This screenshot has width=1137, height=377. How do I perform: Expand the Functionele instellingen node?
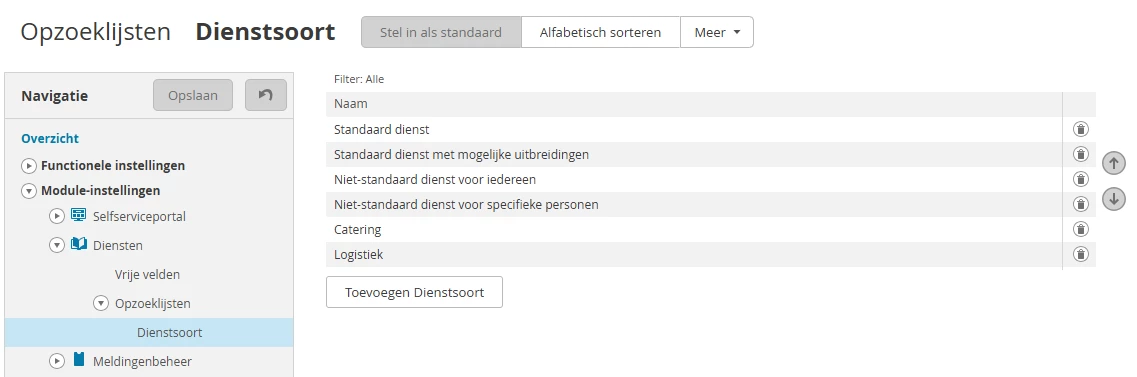(x=29, y=166)
